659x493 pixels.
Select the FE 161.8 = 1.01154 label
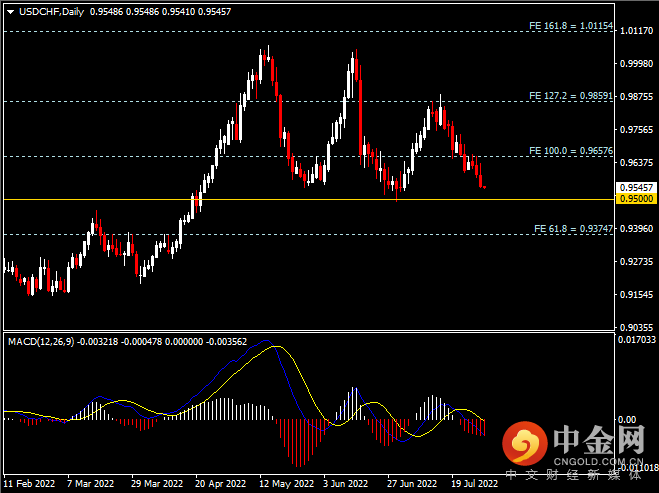[x=571, y=26]
